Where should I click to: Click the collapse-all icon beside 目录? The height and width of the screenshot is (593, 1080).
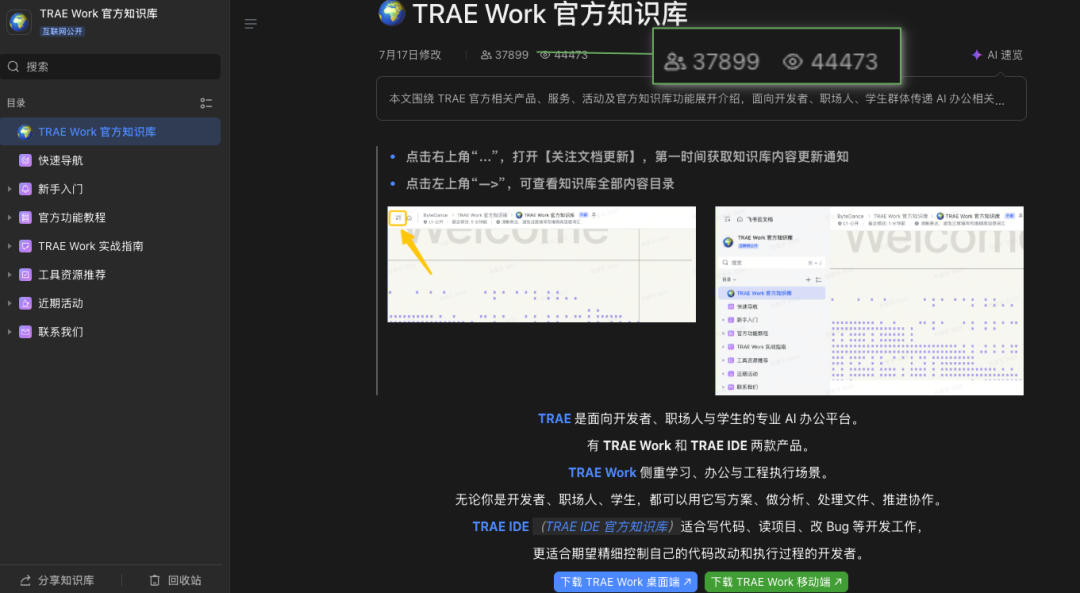(206, 103)
